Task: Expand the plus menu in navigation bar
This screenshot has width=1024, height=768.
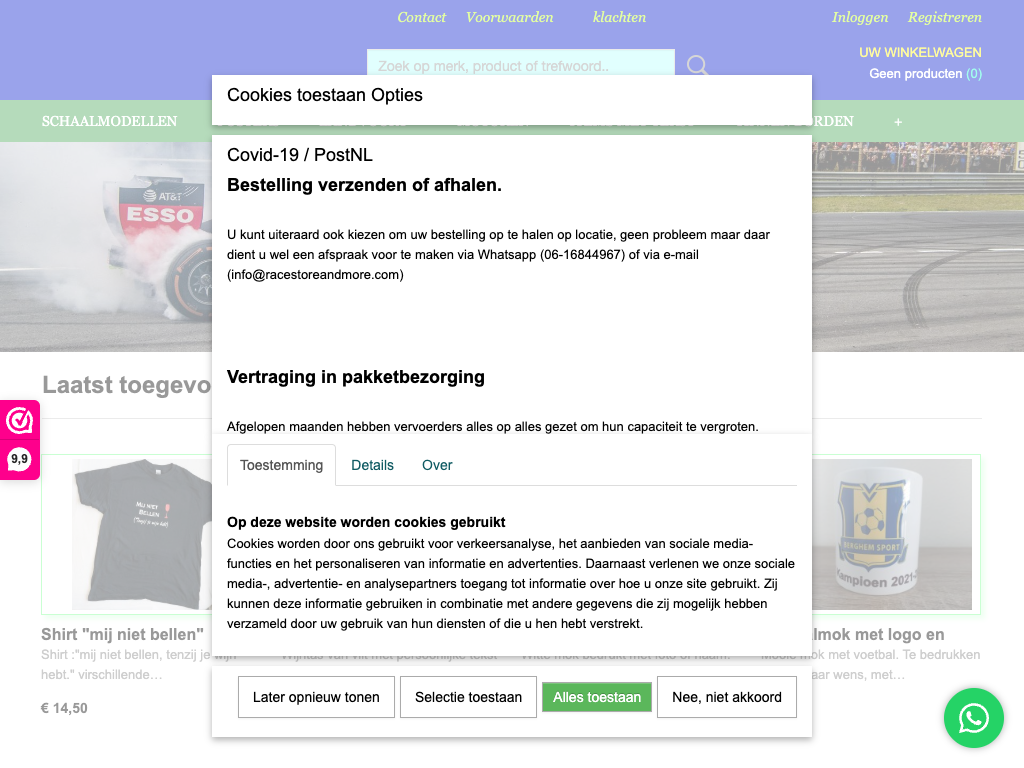Action: [x=898, y=122]
